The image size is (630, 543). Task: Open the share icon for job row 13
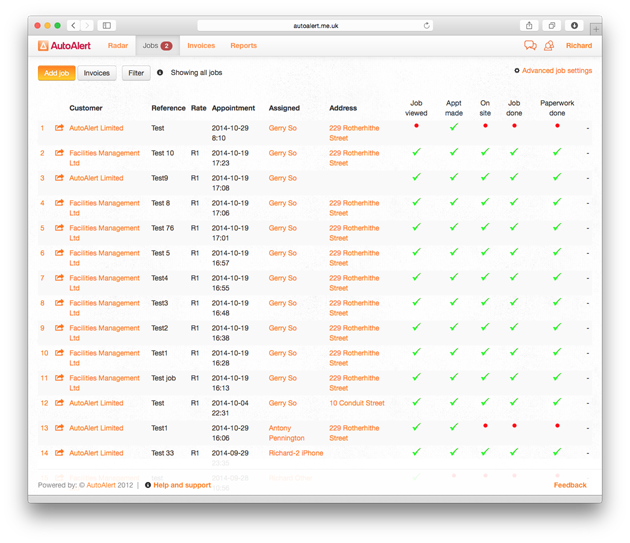[59, 428]
